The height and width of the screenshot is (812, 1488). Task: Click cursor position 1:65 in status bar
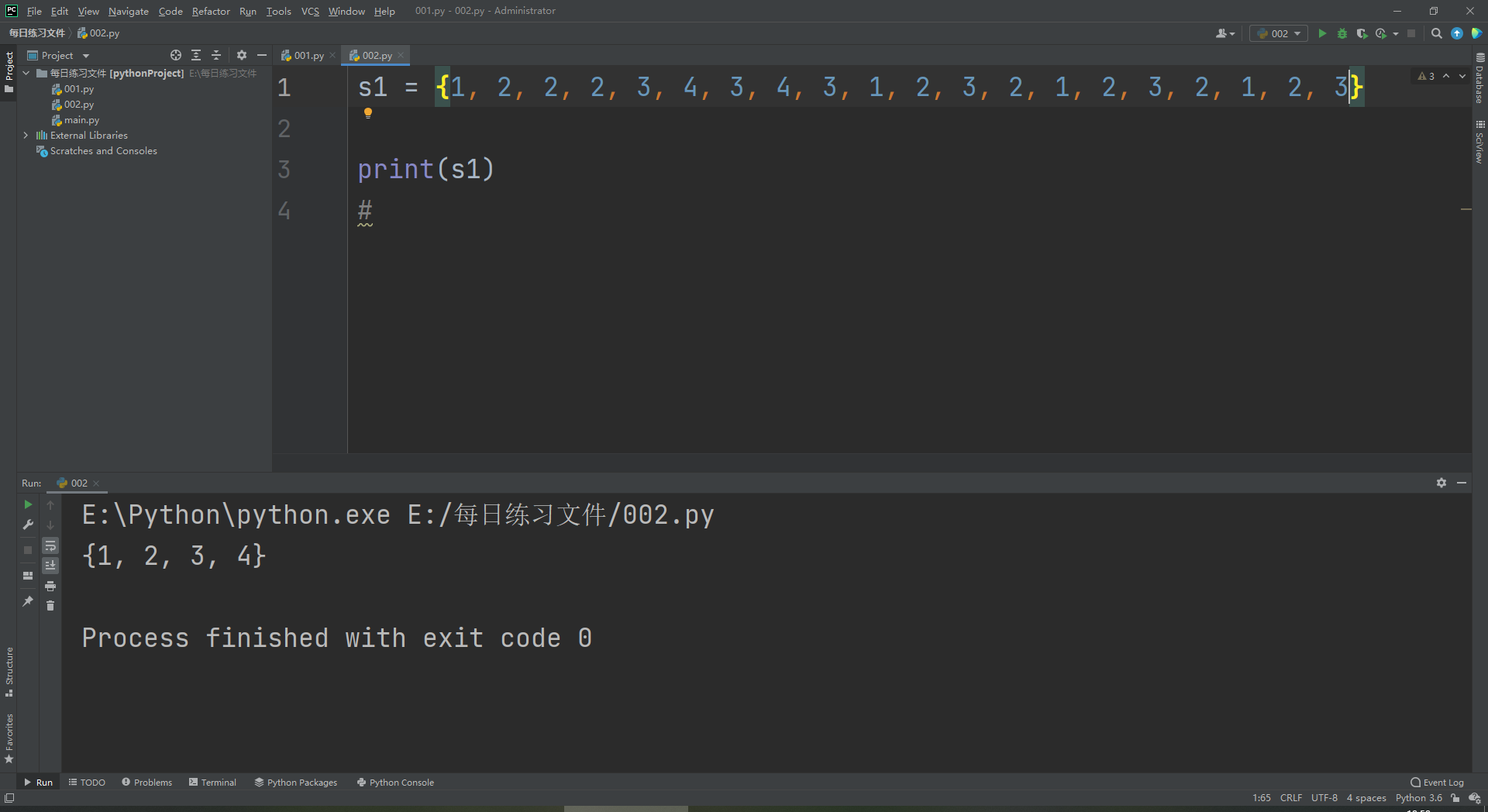click(1262, 798)
